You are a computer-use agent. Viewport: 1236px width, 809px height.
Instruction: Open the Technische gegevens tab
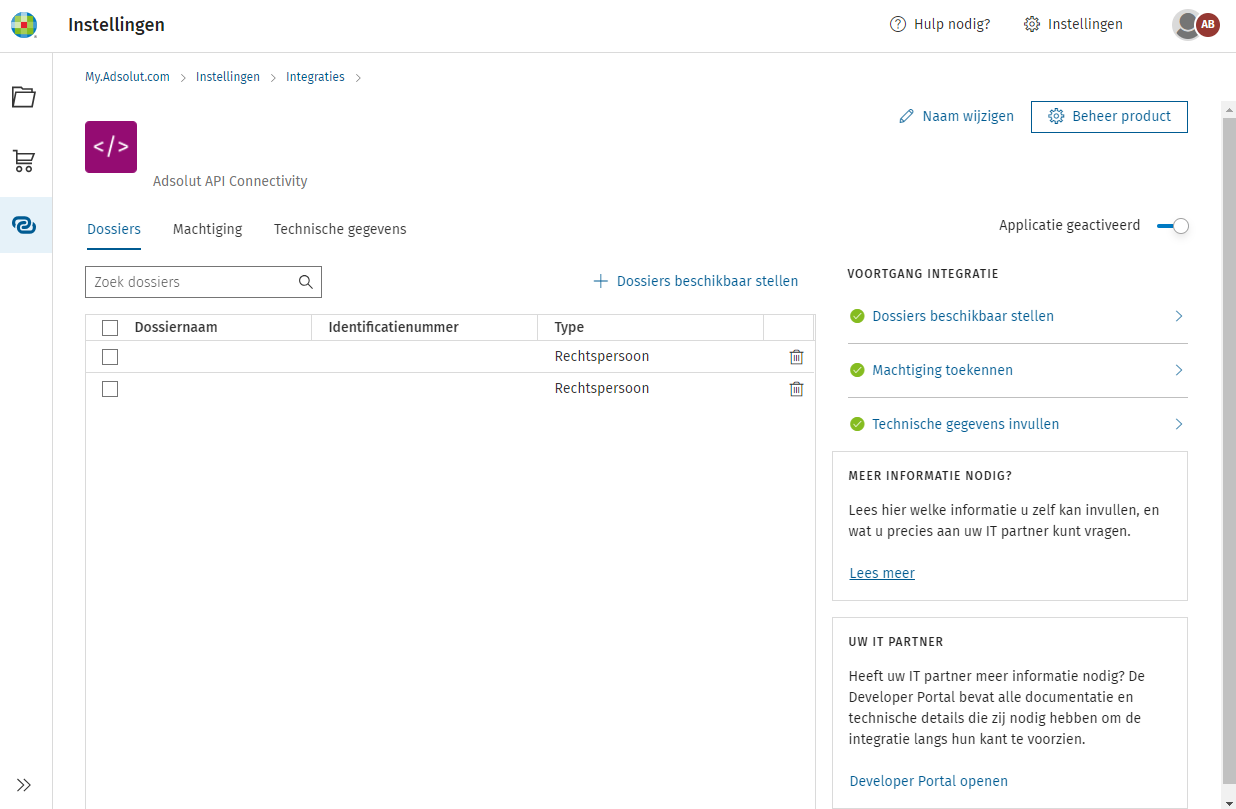[340, 229]
